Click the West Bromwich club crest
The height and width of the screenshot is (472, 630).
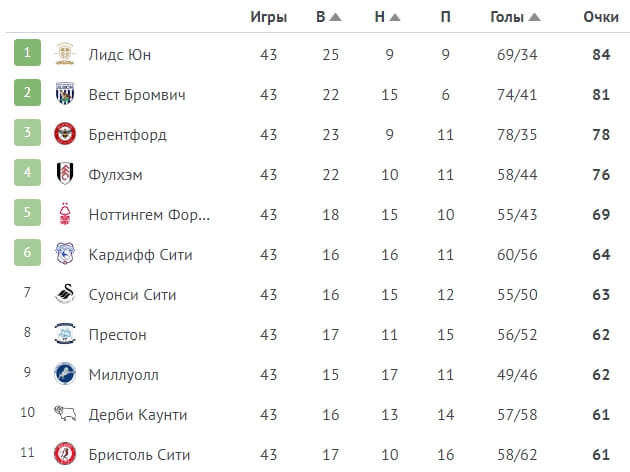click(x=65, y=94)
